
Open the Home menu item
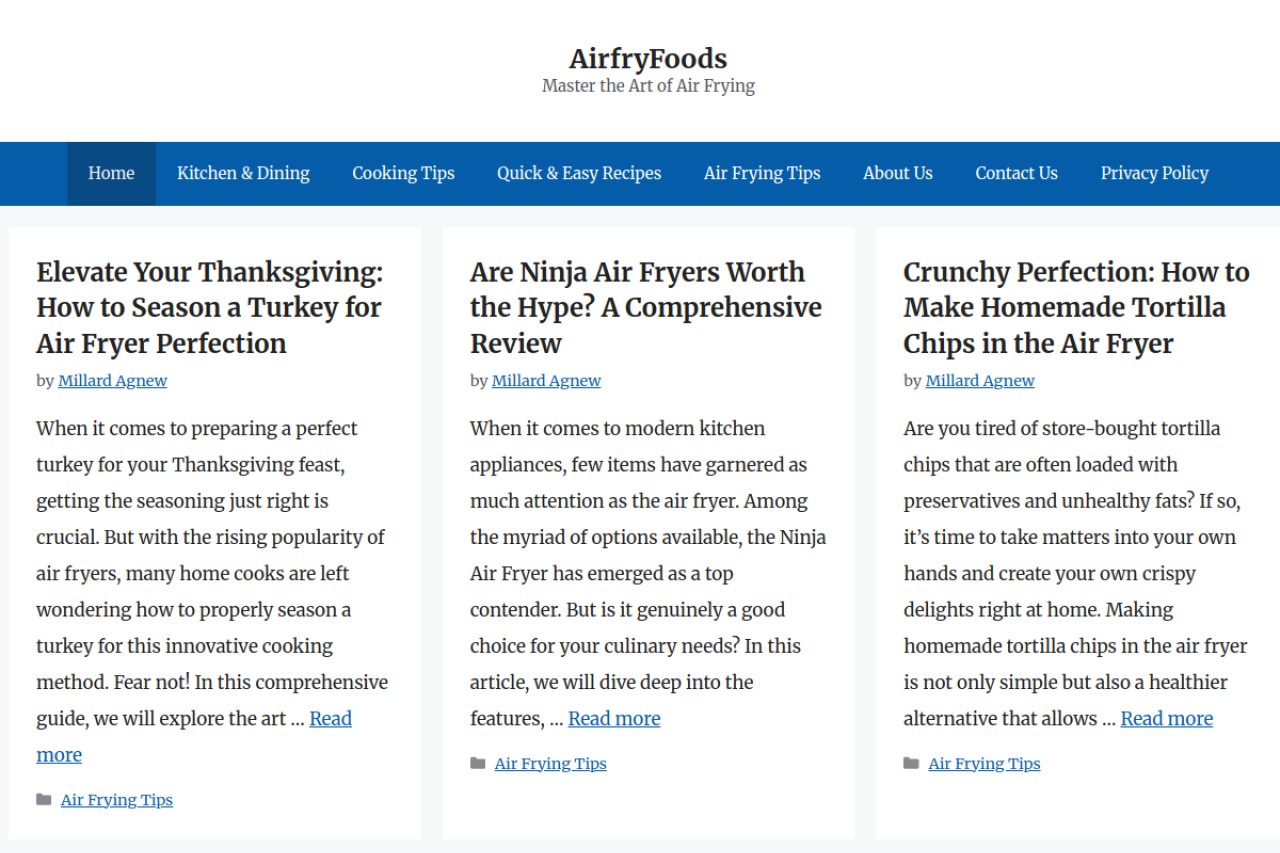(111, 173)
